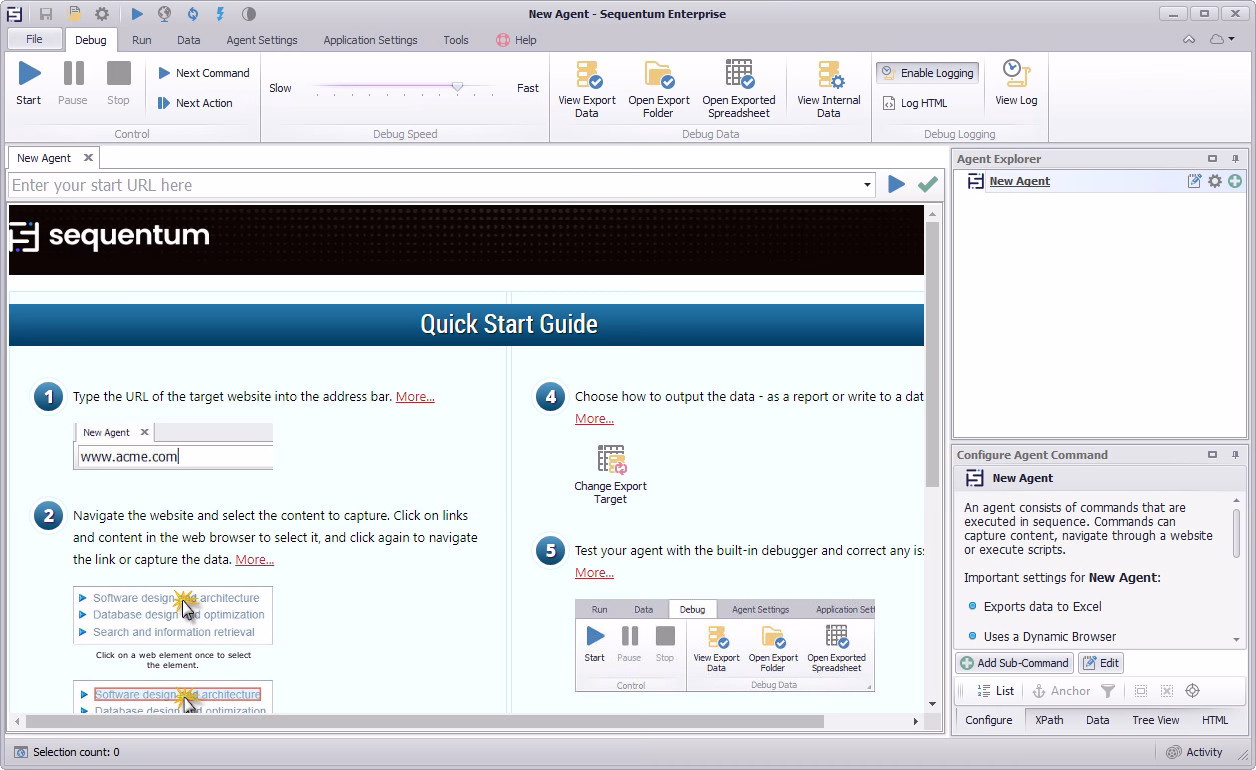Click Activity in the status bar

1195,752
